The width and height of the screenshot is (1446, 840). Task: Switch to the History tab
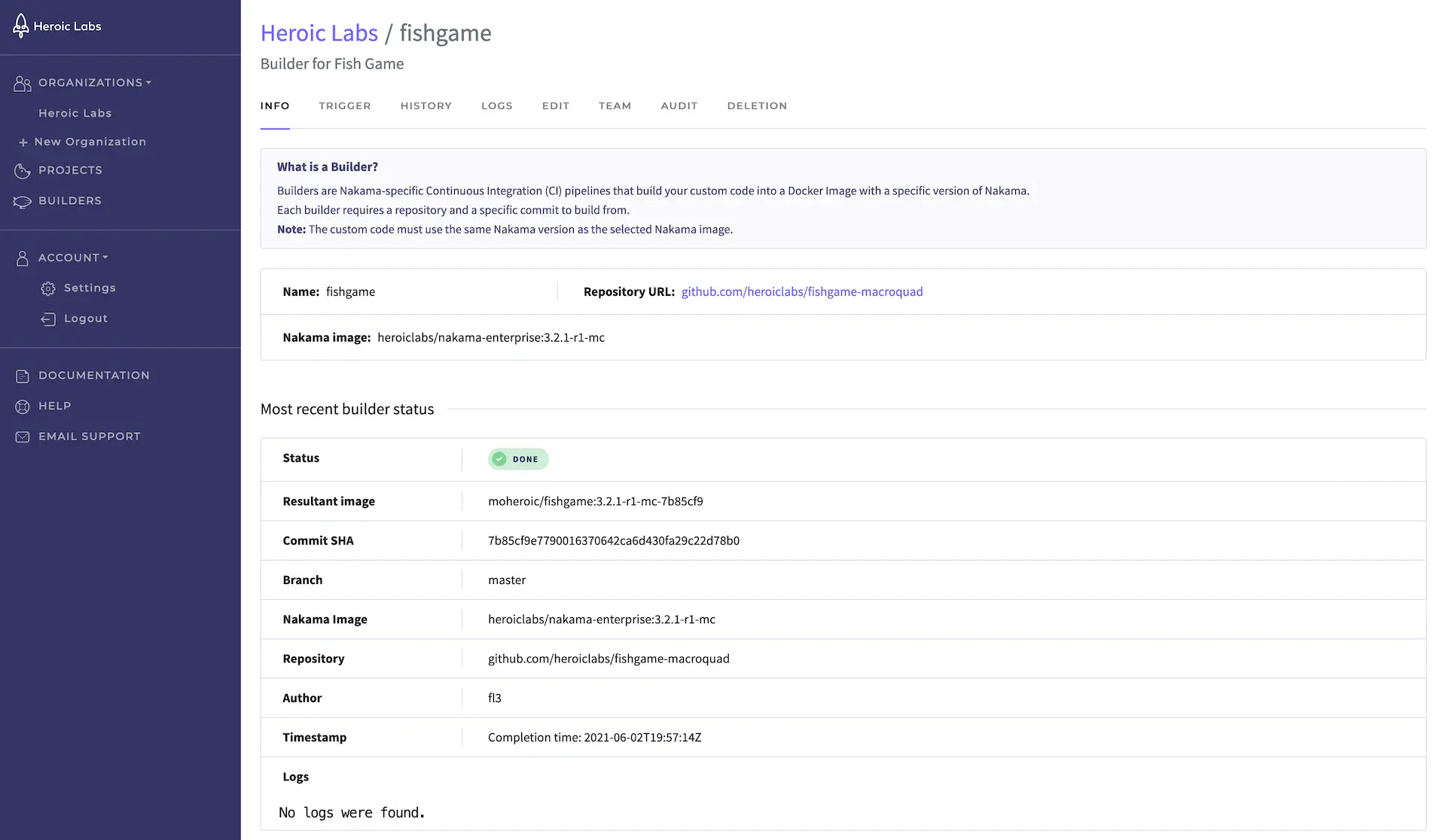tap(426, 105)
